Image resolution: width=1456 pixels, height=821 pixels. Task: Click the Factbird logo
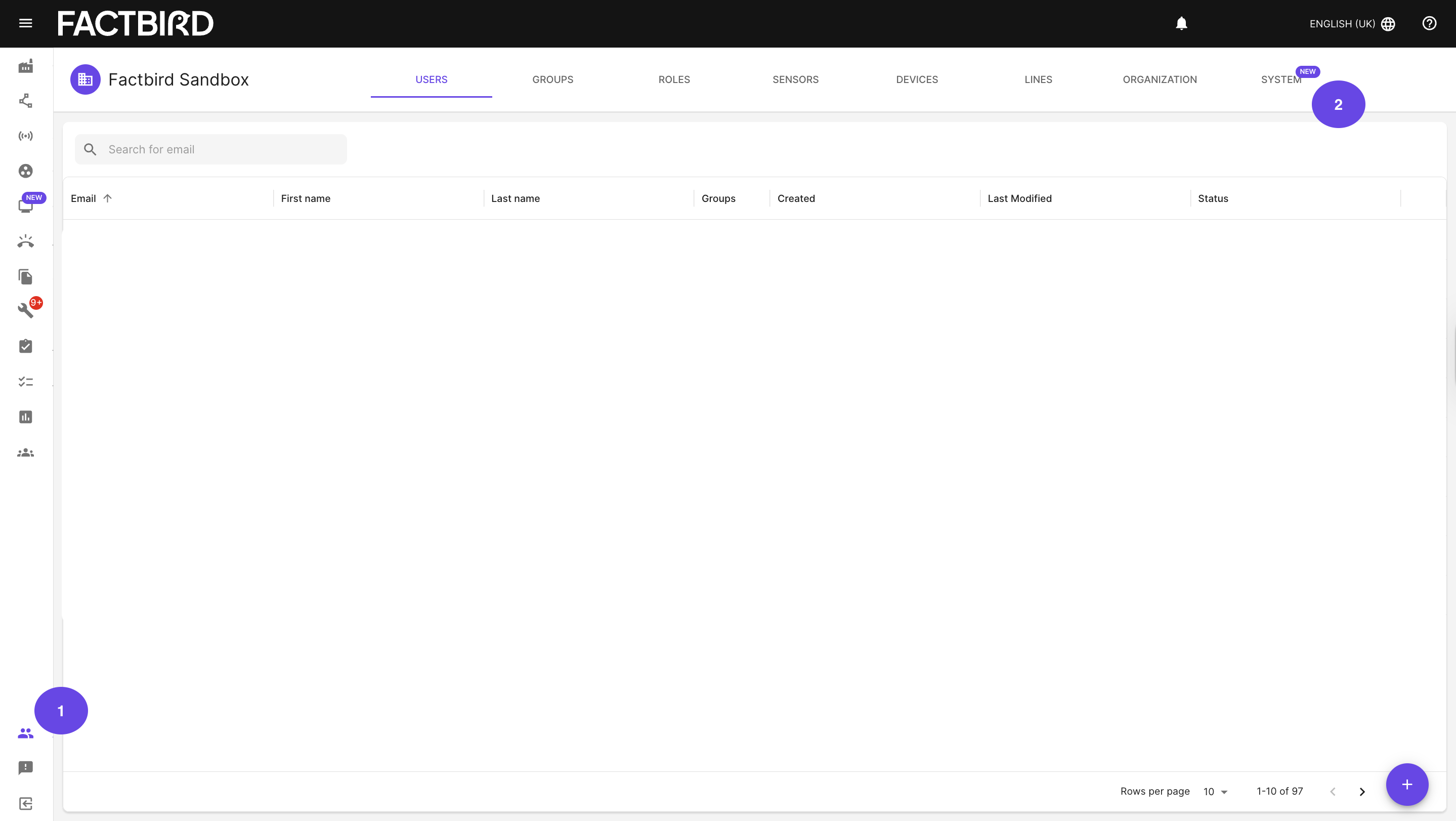coord(136,24)
